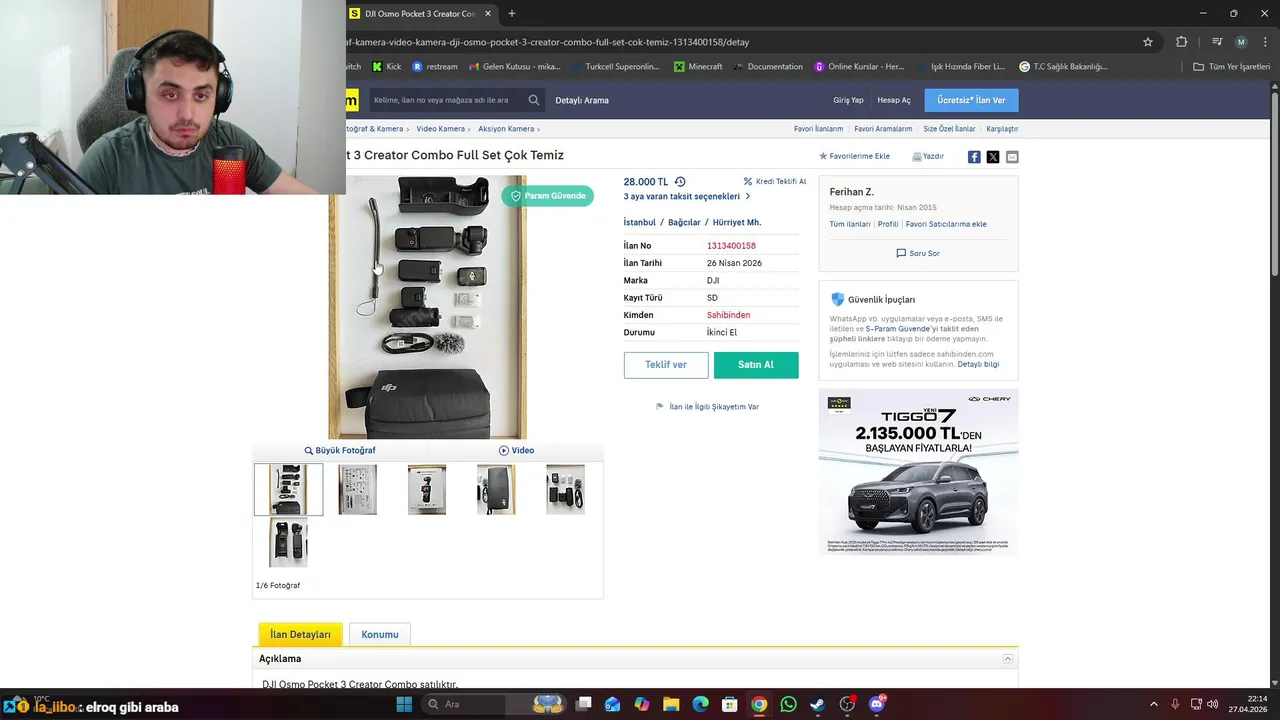Share listing on X icon

pyautogui.click(x=993, y=157)
